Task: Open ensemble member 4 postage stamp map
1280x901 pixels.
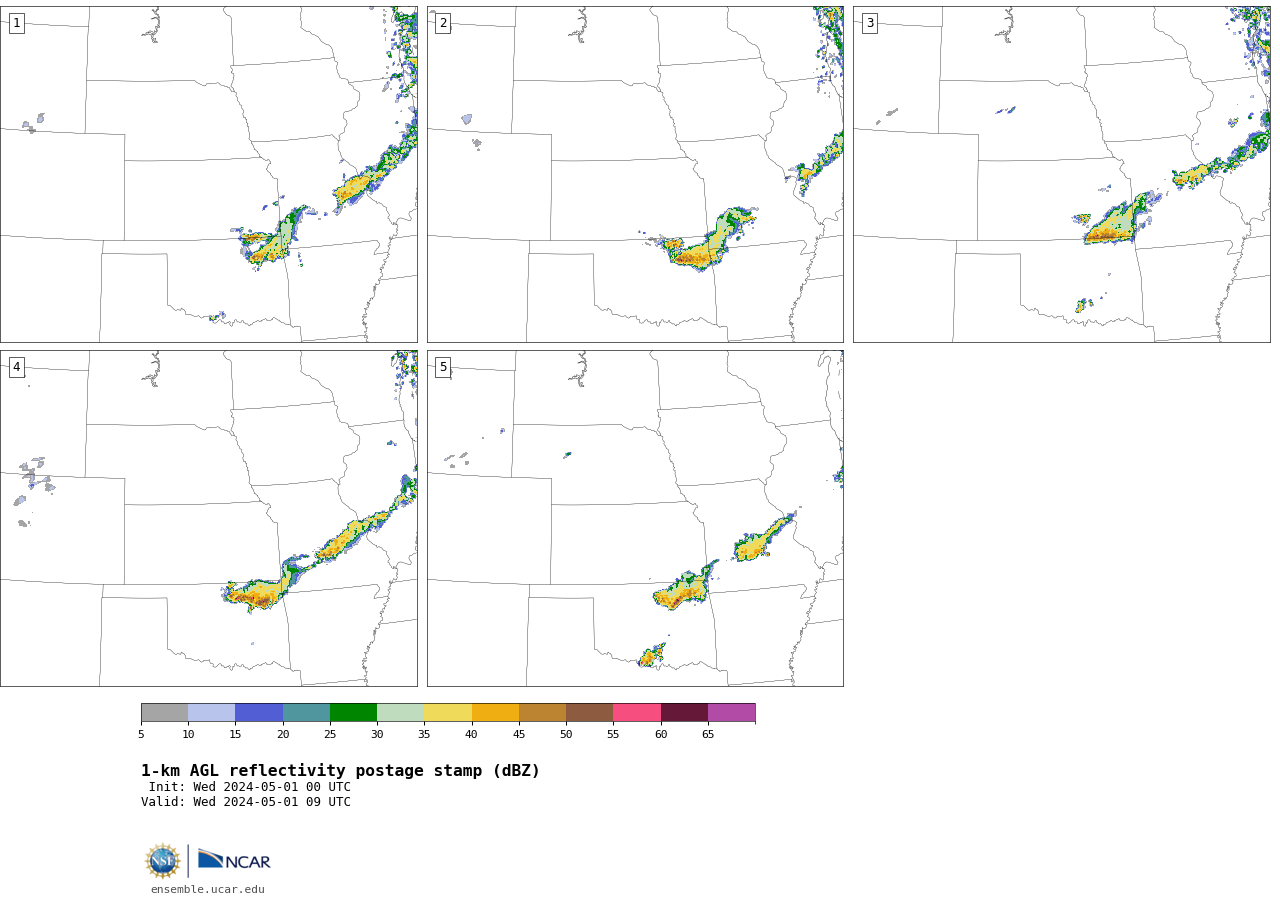Action: 209,518
